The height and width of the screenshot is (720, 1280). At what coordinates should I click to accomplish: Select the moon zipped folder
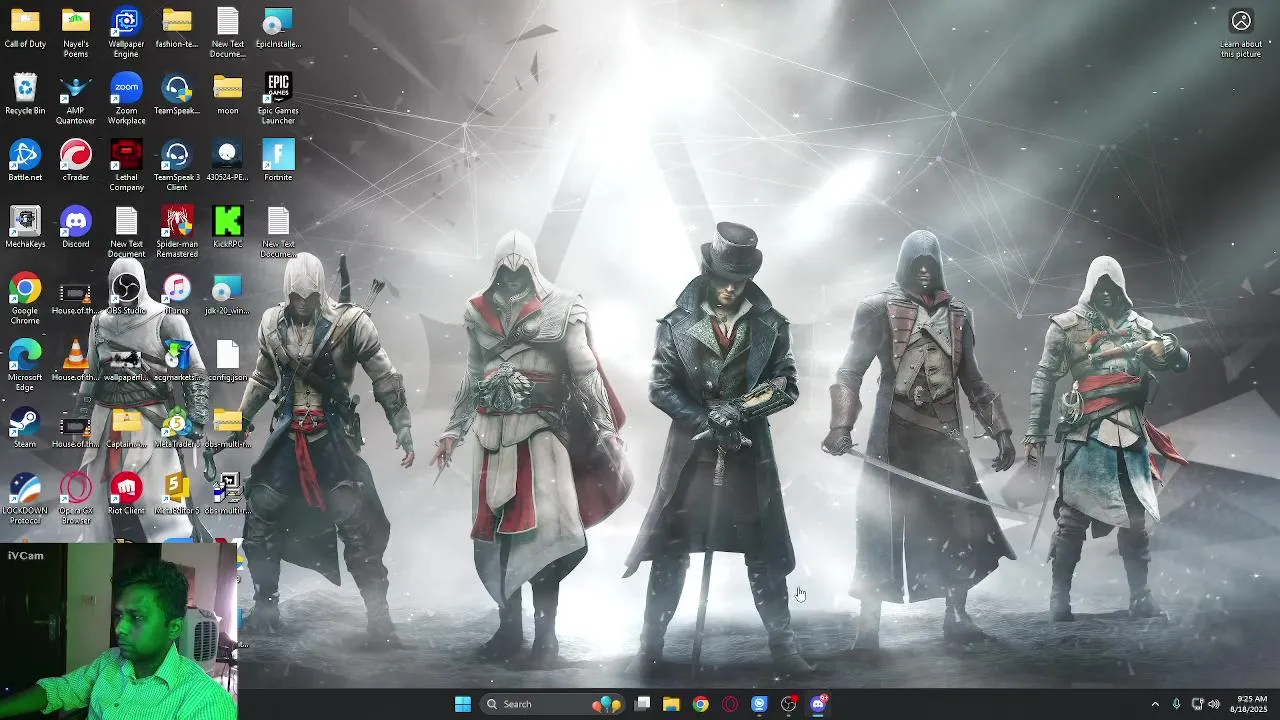click(228, 94)
